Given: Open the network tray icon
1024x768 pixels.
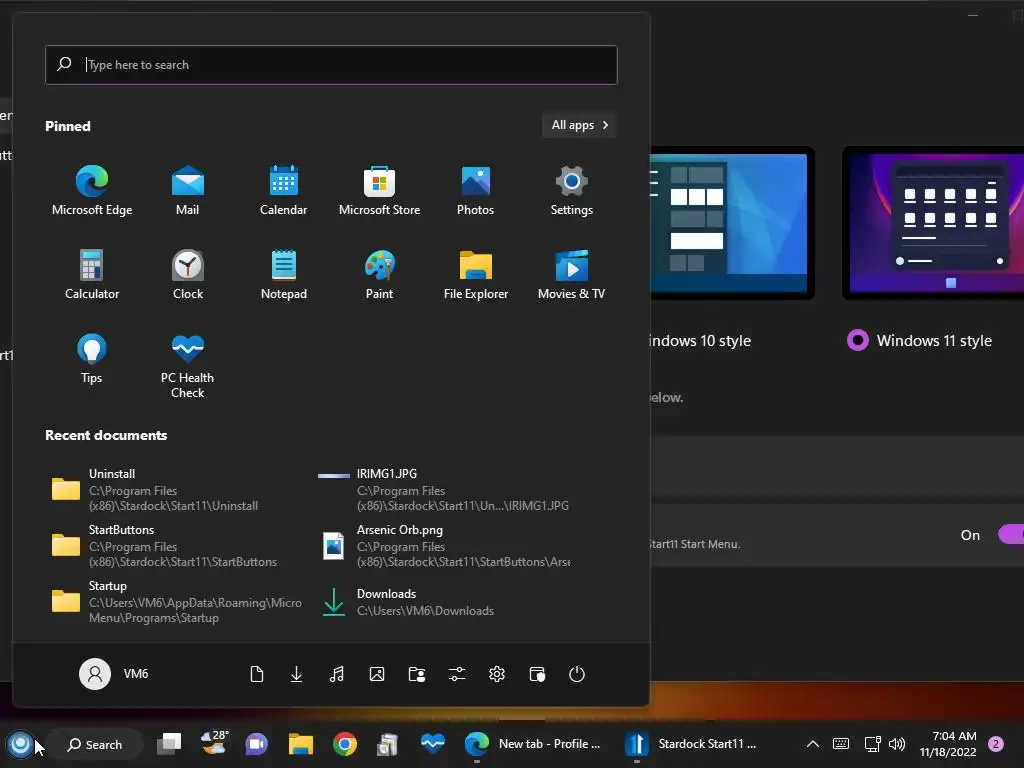Looking at the screenshot, I should click(872, 744).
